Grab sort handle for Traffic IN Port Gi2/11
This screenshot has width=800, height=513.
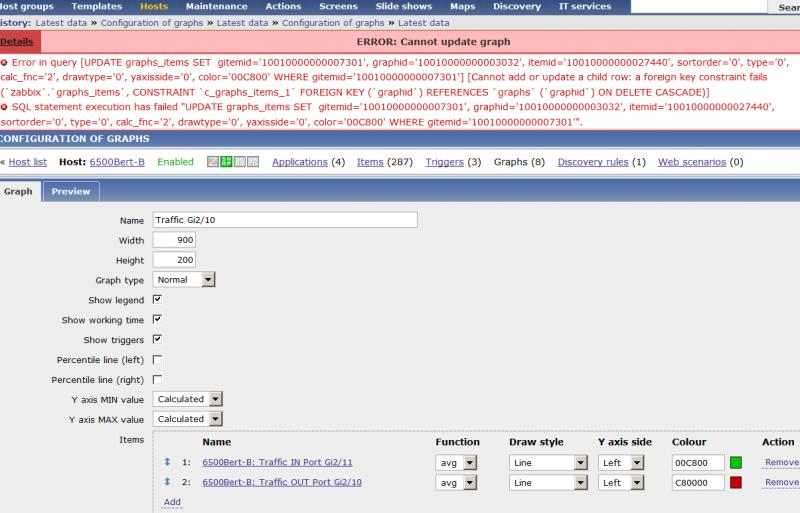pos(167,462)
